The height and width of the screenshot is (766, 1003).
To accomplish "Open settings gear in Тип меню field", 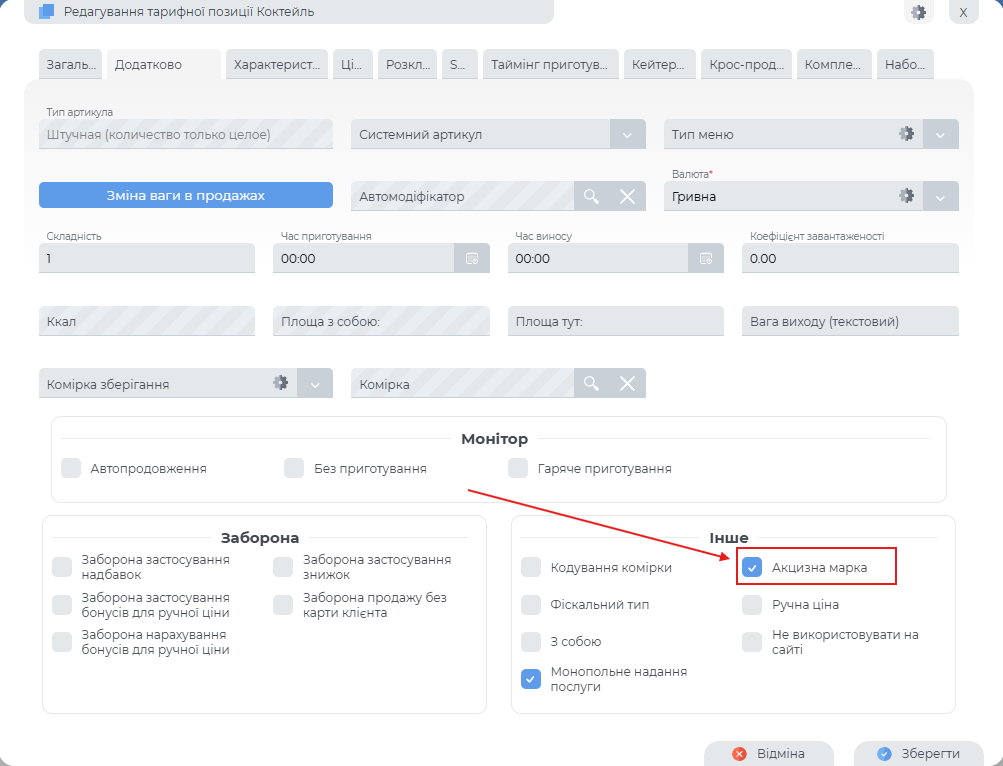I will [906, 134].
